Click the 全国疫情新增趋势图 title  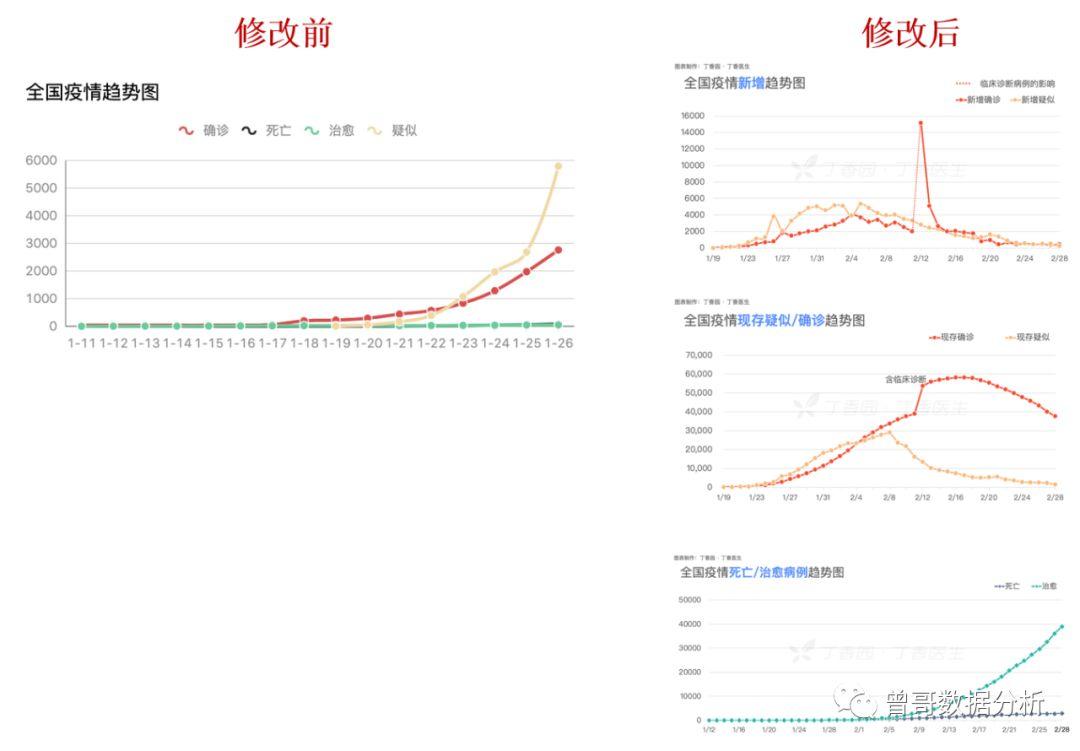(744, 83)
